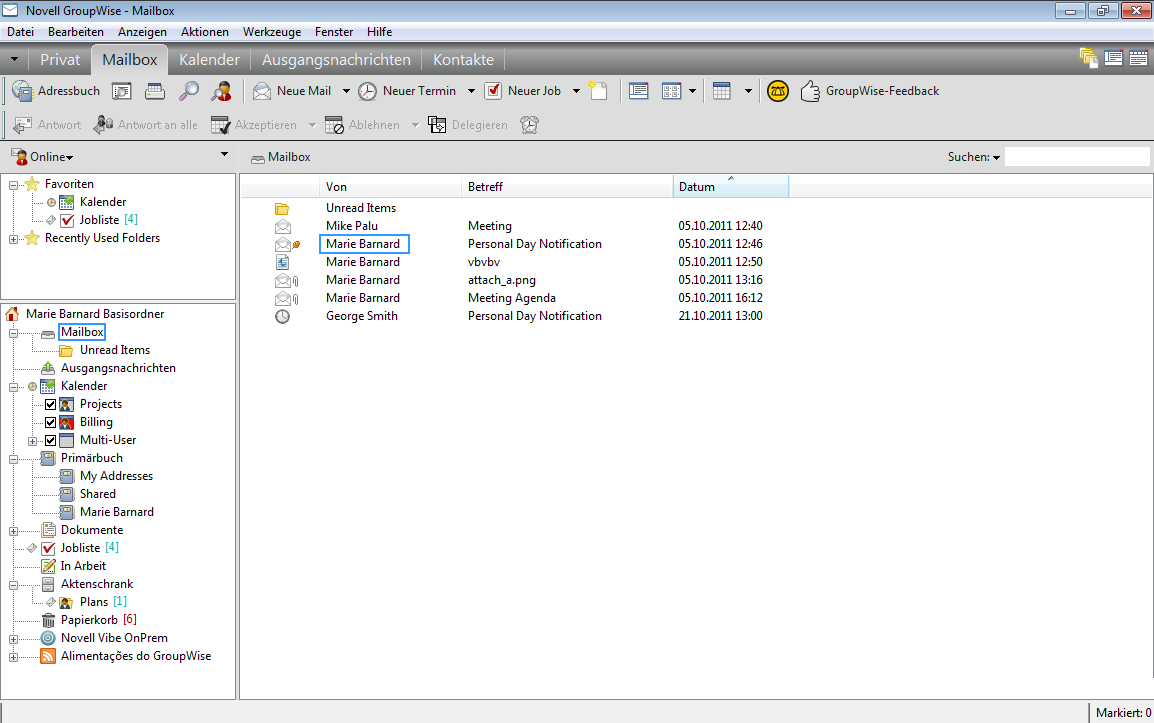Select the Plans folder in Aktenschrank

coord(93,602)
